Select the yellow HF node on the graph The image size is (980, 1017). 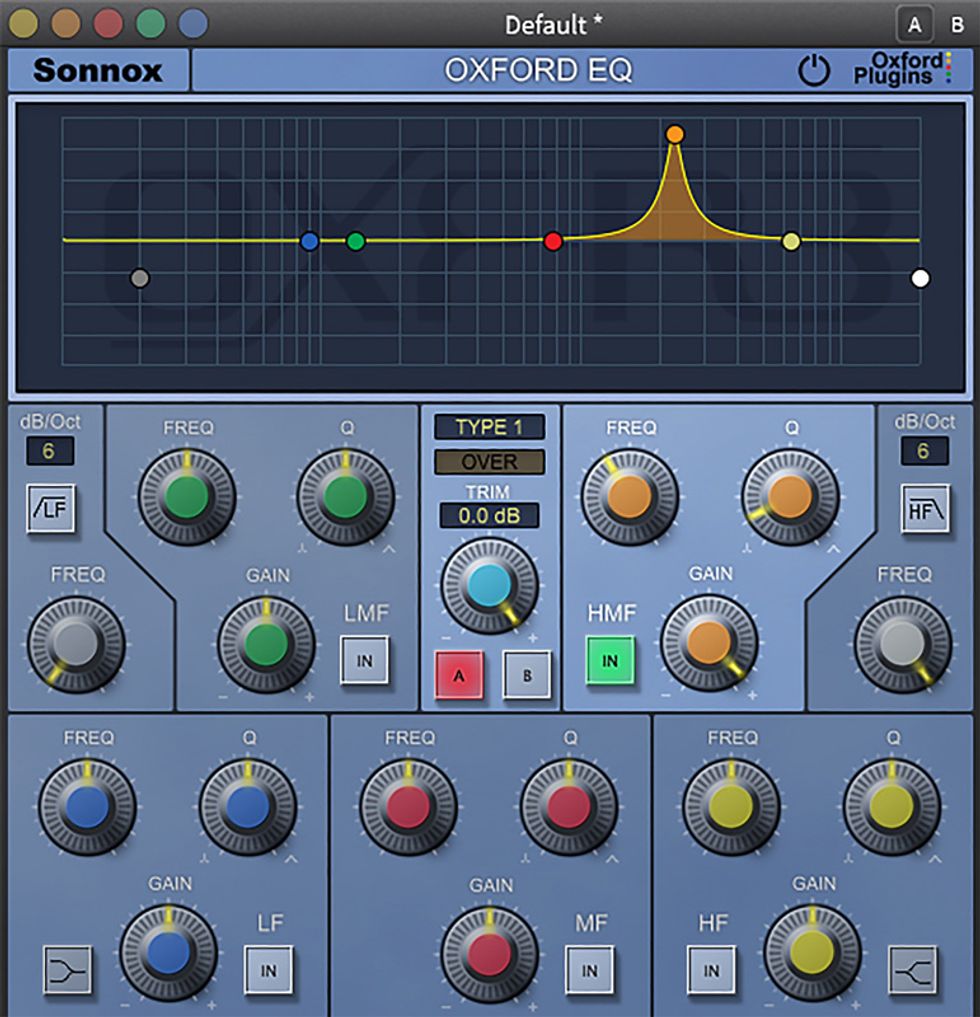click(791, 242)
